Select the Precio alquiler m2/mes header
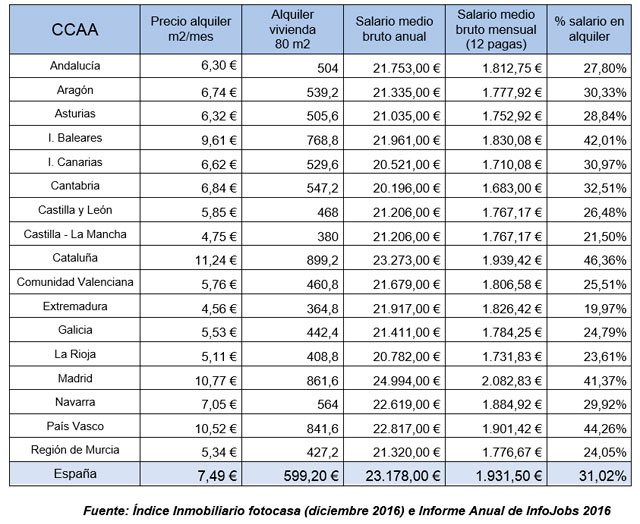 190,29
